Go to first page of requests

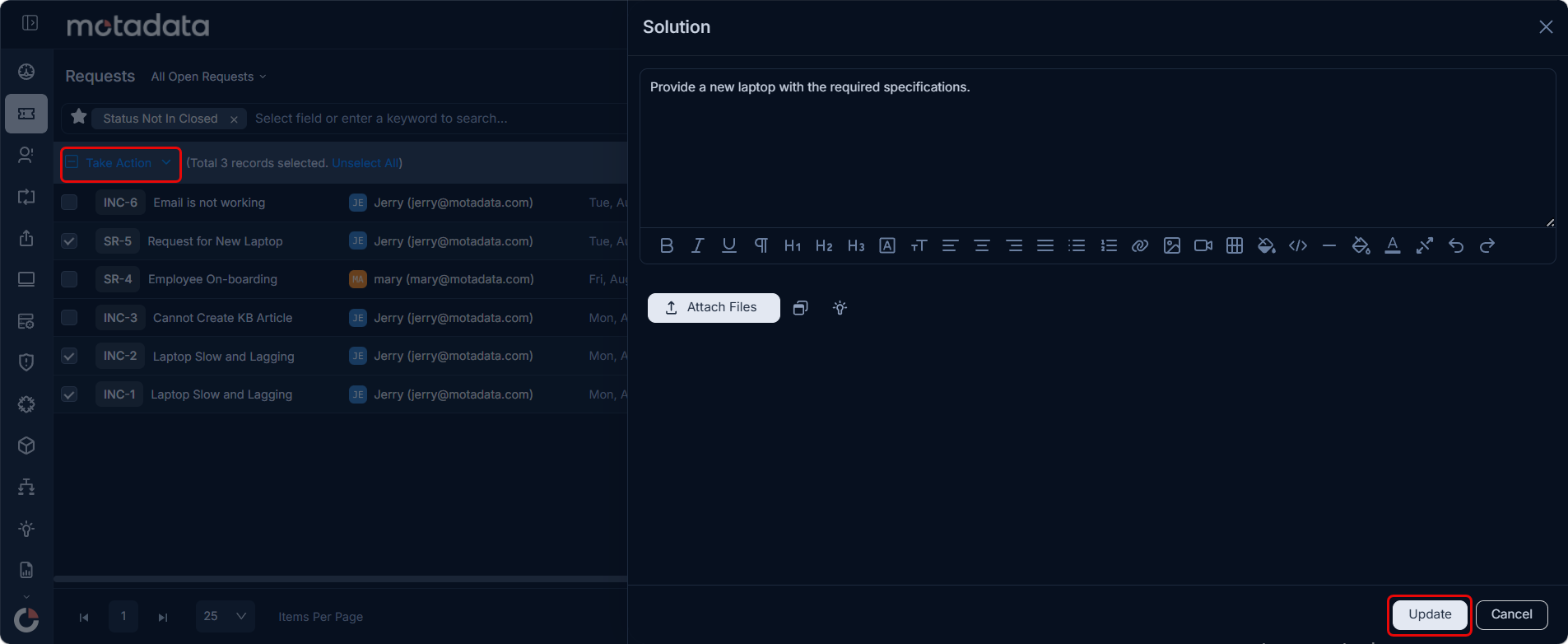[84, 617]
